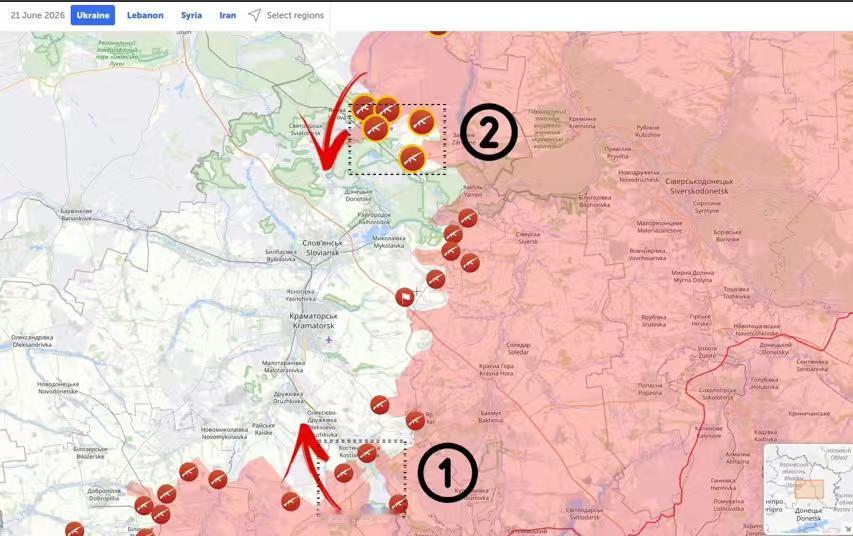Click the Bilozerske town label
The height and width of the screenshot is (536, 853).
pos(91,453)
